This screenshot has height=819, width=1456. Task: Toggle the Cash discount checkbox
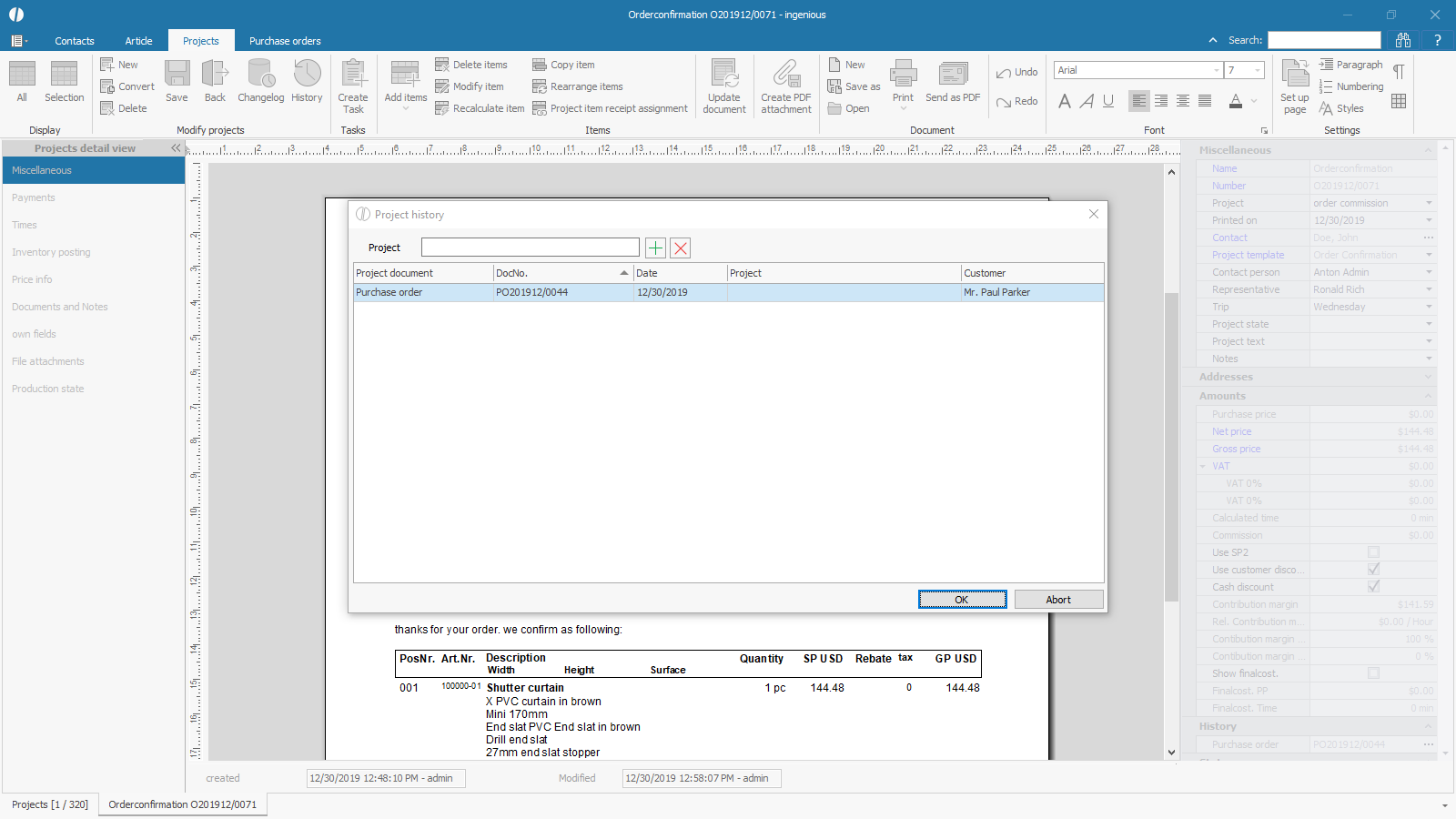click(x=1373, y=587)
